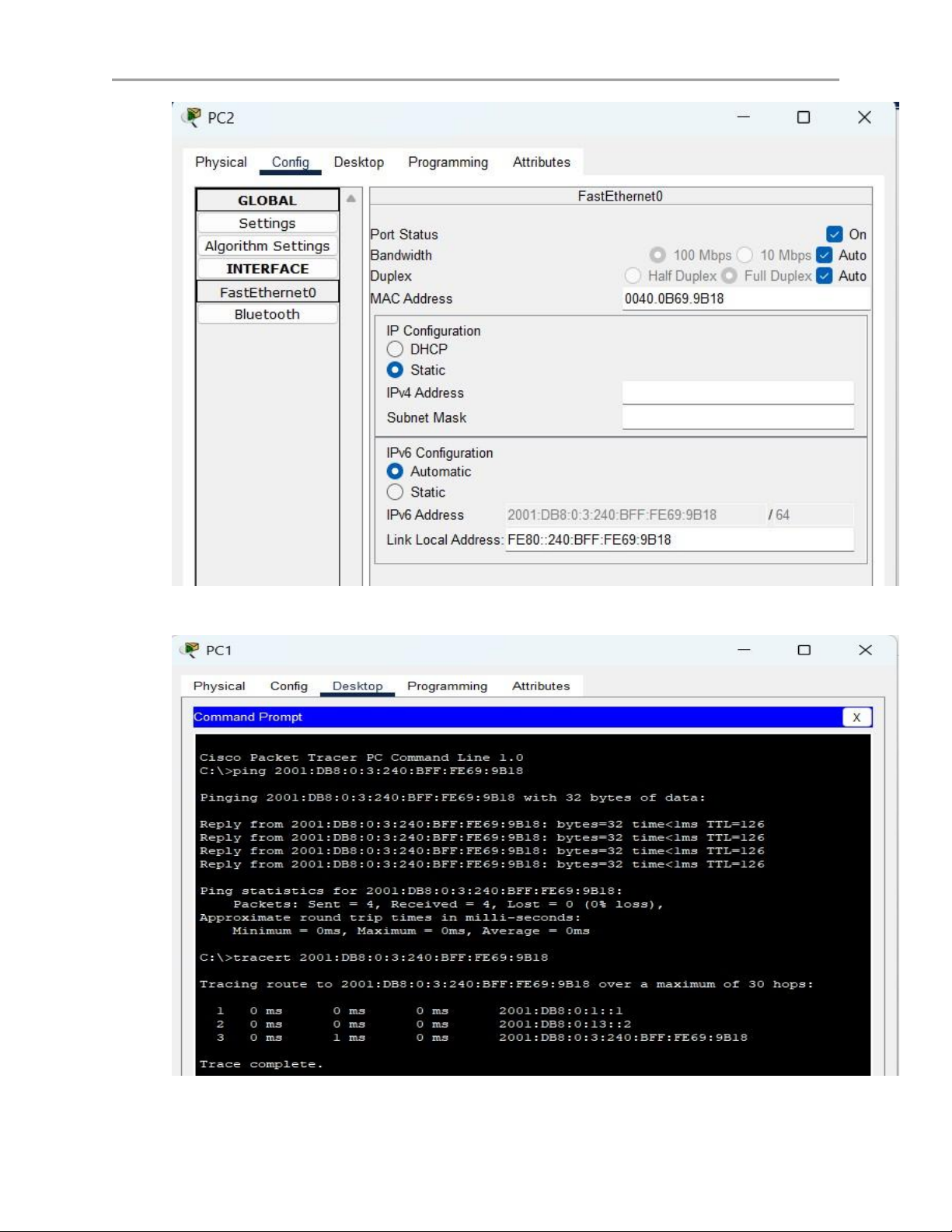Close the PC1 window
The width and height of the screenshot is (952, 1232).
(865, 650)
